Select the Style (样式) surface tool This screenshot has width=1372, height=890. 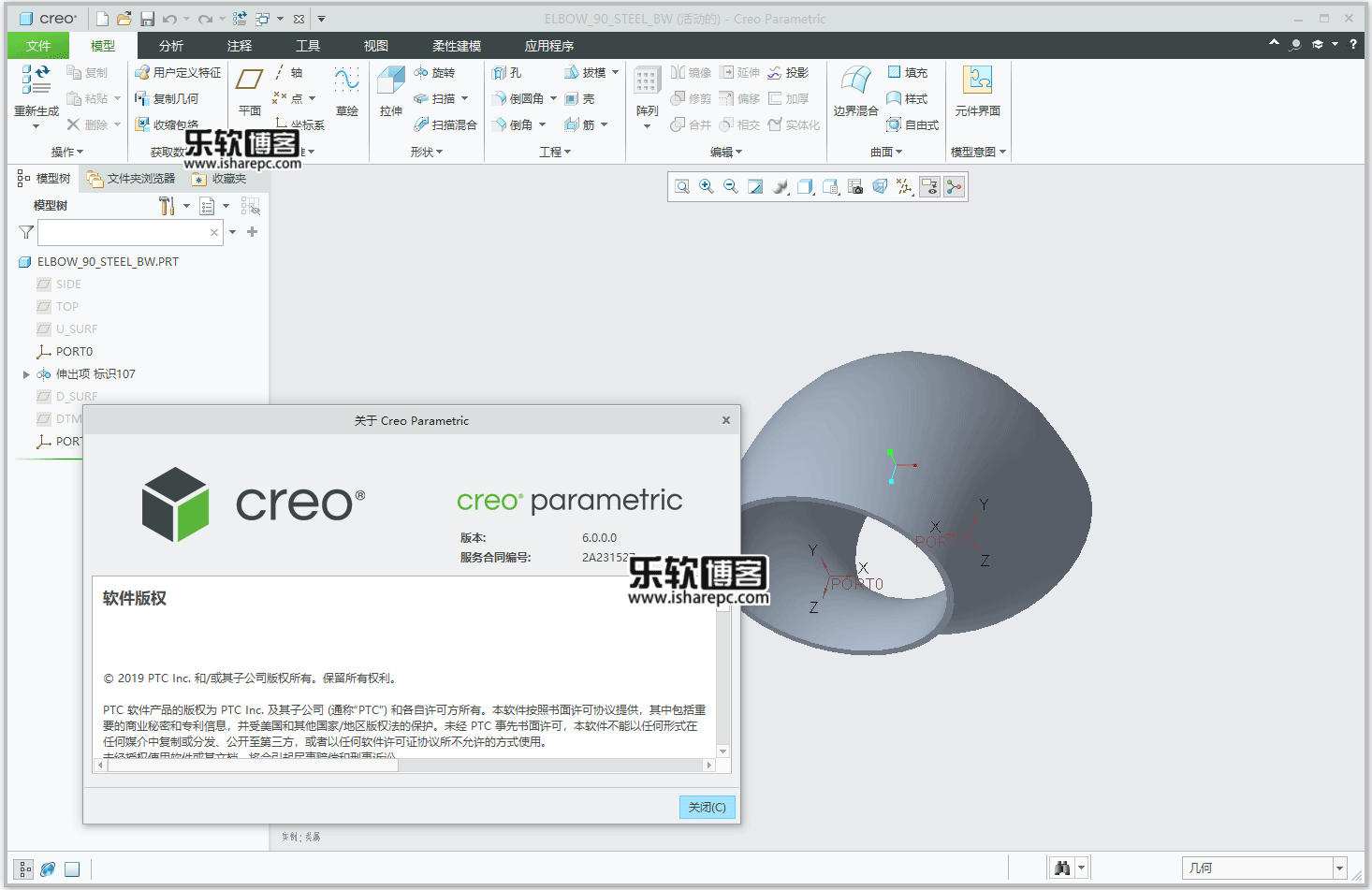point(907,98)
